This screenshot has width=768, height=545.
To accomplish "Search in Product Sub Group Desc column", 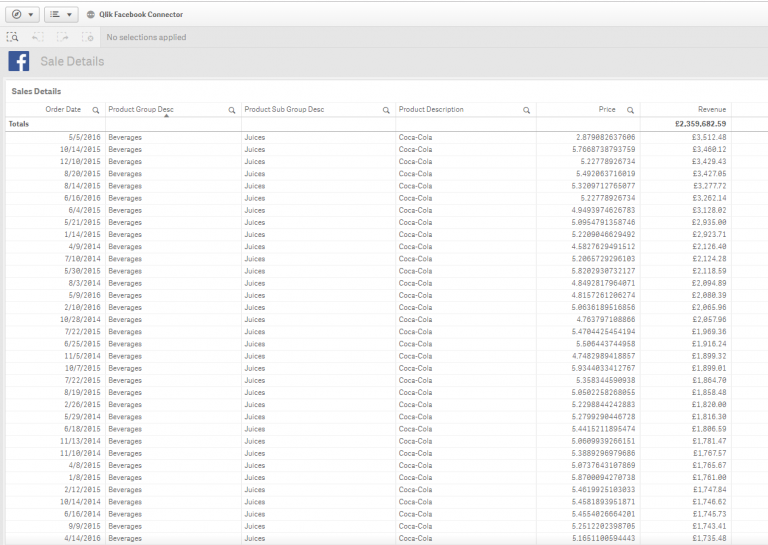I will tap(386, 110).
